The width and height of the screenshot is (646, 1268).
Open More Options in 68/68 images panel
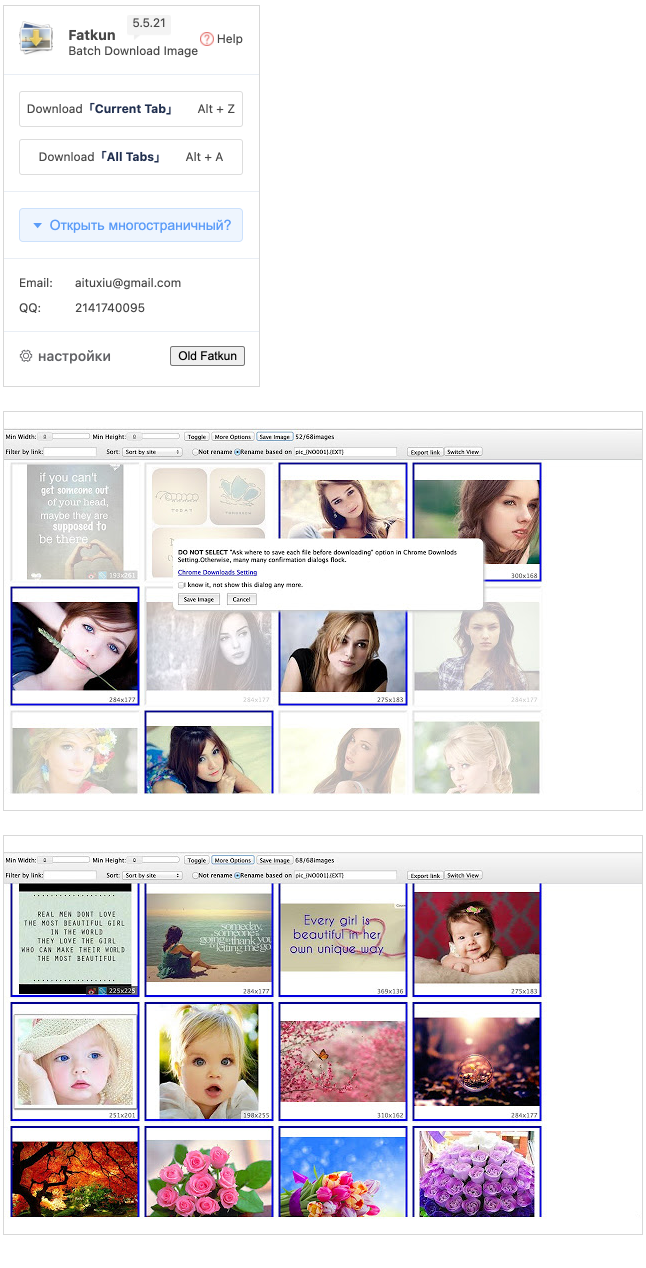(x=232, y=860)
